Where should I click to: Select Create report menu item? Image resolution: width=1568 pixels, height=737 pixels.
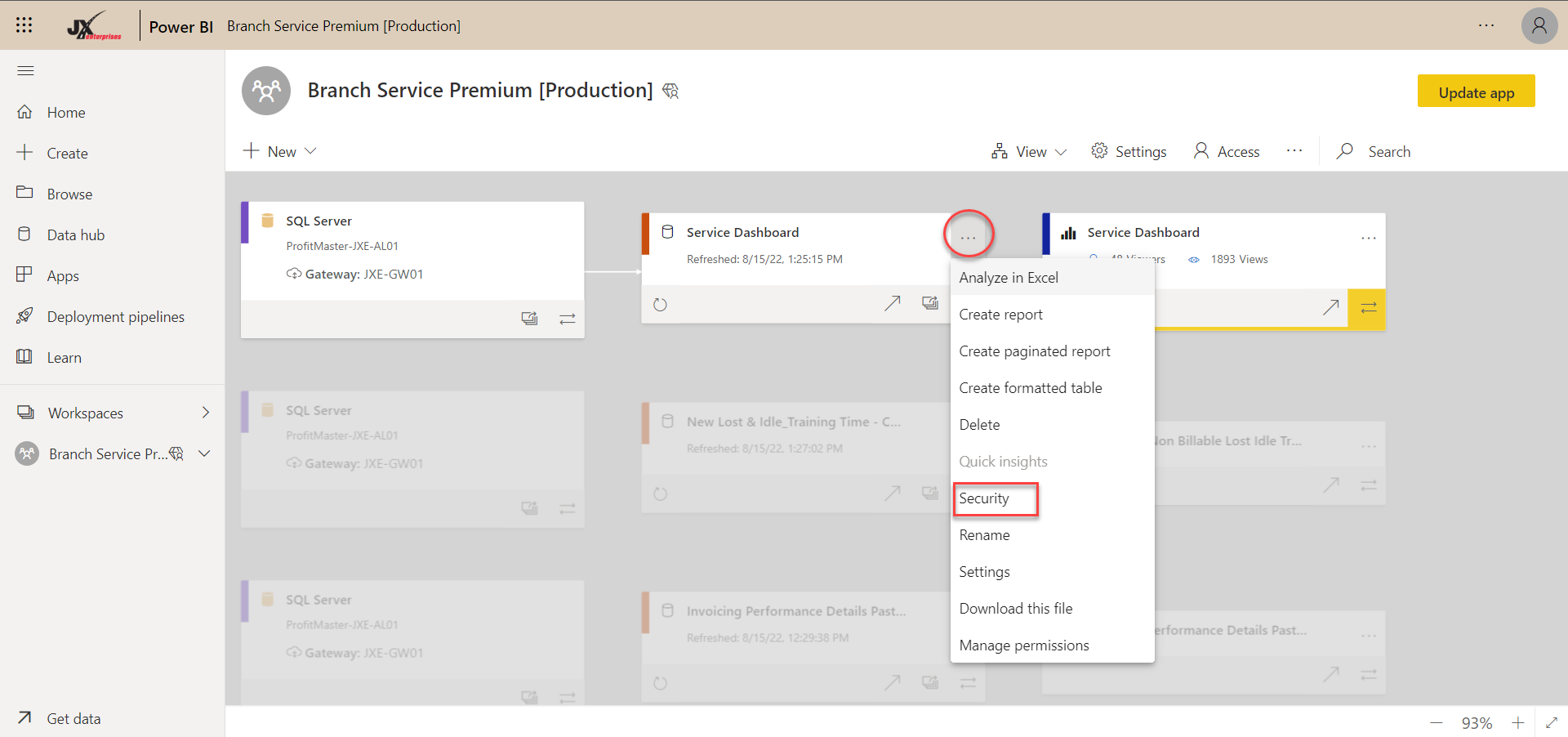[1053, 315]
